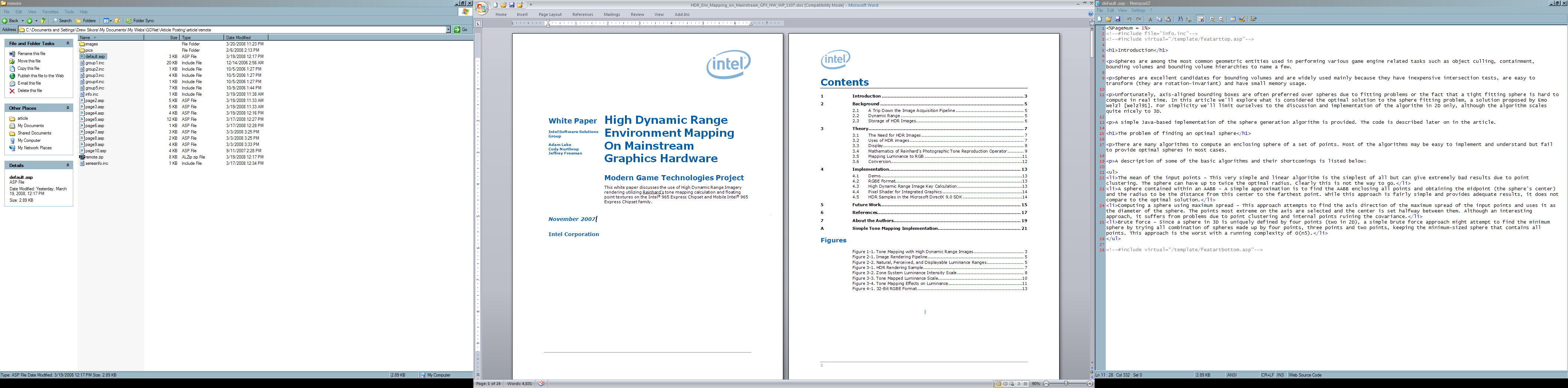This screenshot has height=388, width=1568.
Task: Click the Go button beside the address bar
Action: click(x=462, y=29)
